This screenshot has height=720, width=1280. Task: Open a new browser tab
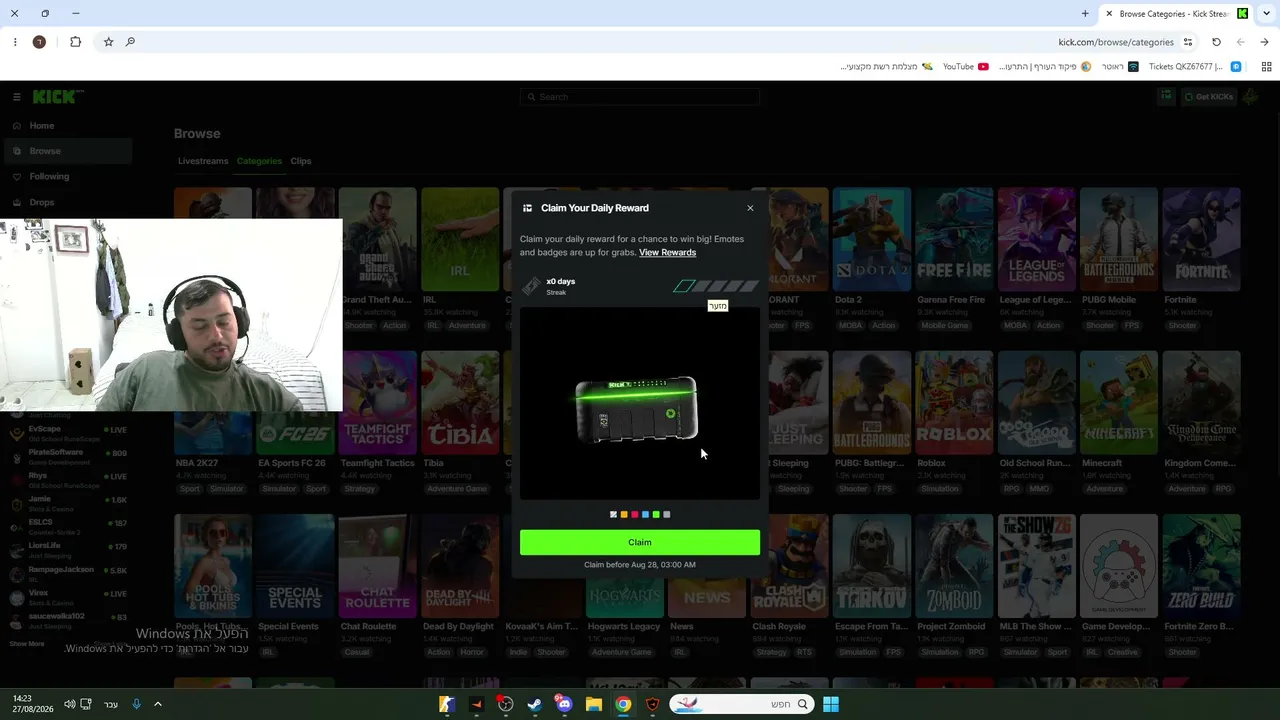point(1085,14)
